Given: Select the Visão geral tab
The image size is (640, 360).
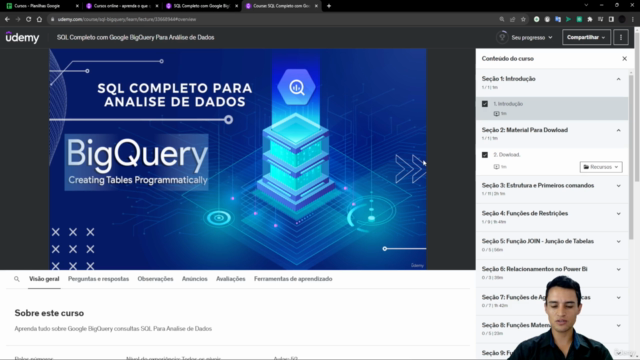Looking at the screenshot, I should tap(44, 279).
